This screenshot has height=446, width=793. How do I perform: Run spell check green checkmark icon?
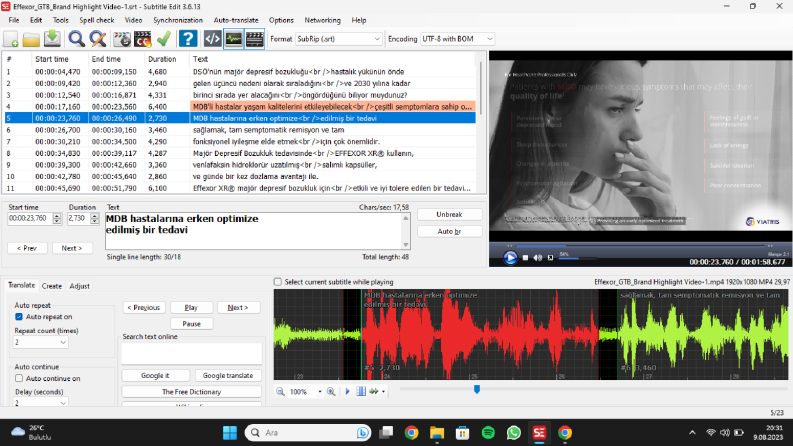click(x=163, y=39)
